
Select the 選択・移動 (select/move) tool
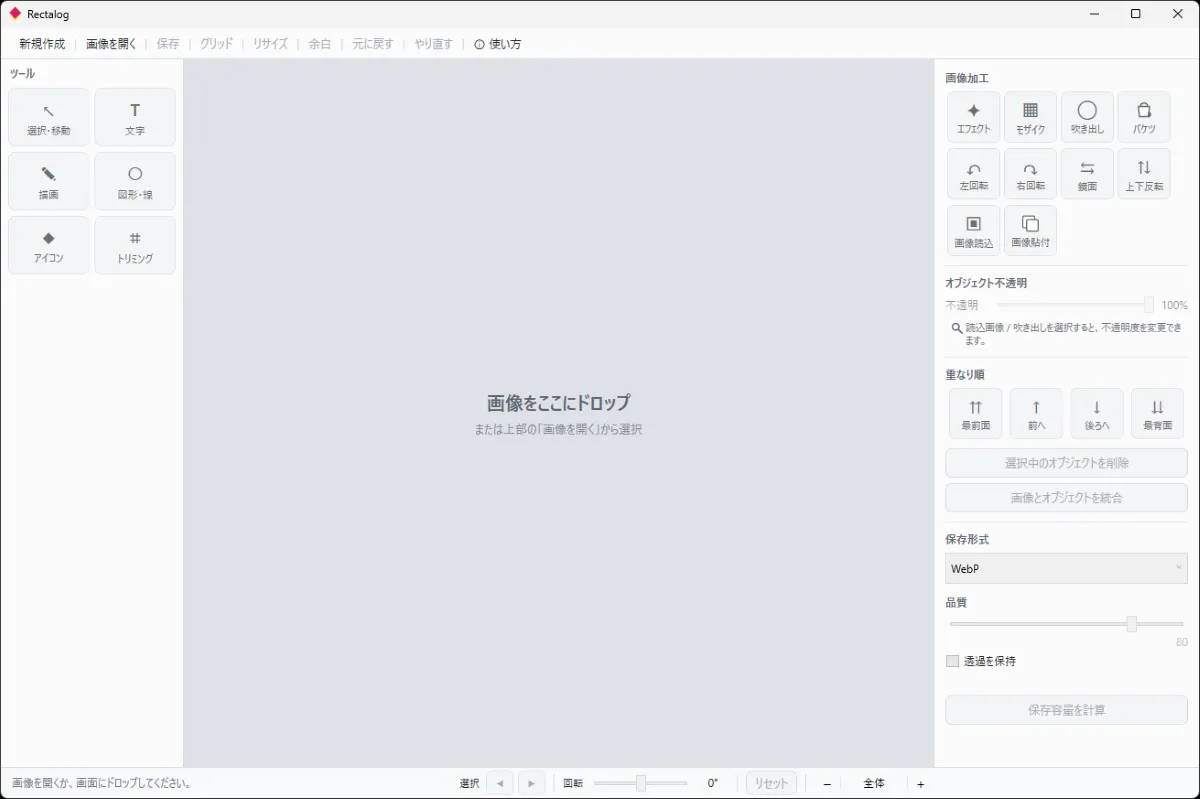click(49, 117)
